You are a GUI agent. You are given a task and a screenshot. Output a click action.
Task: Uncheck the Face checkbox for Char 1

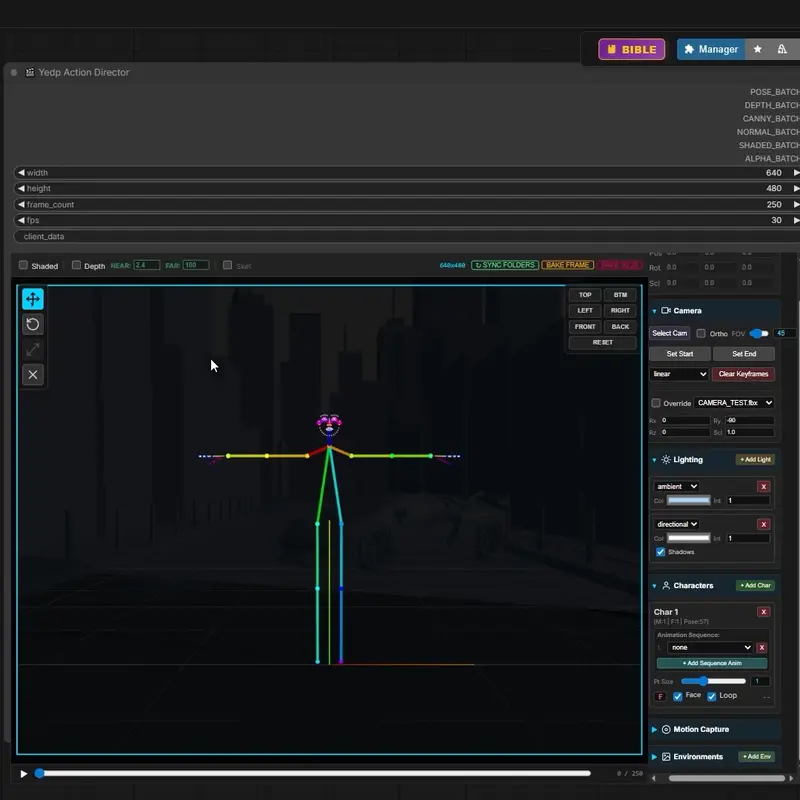(678, 696)
